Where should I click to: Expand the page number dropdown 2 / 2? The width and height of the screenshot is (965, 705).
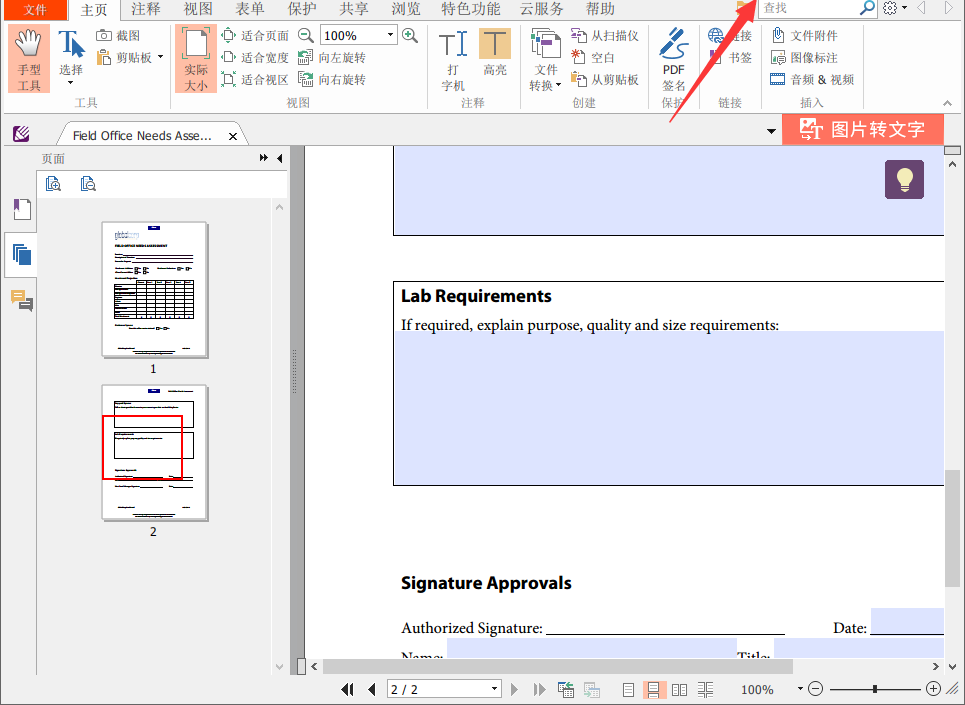494,690
